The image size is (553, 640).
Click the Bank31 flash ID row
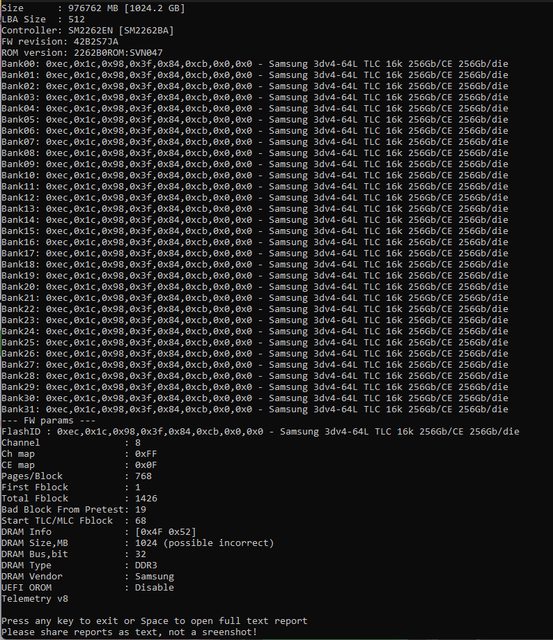(x=255, y=409)
